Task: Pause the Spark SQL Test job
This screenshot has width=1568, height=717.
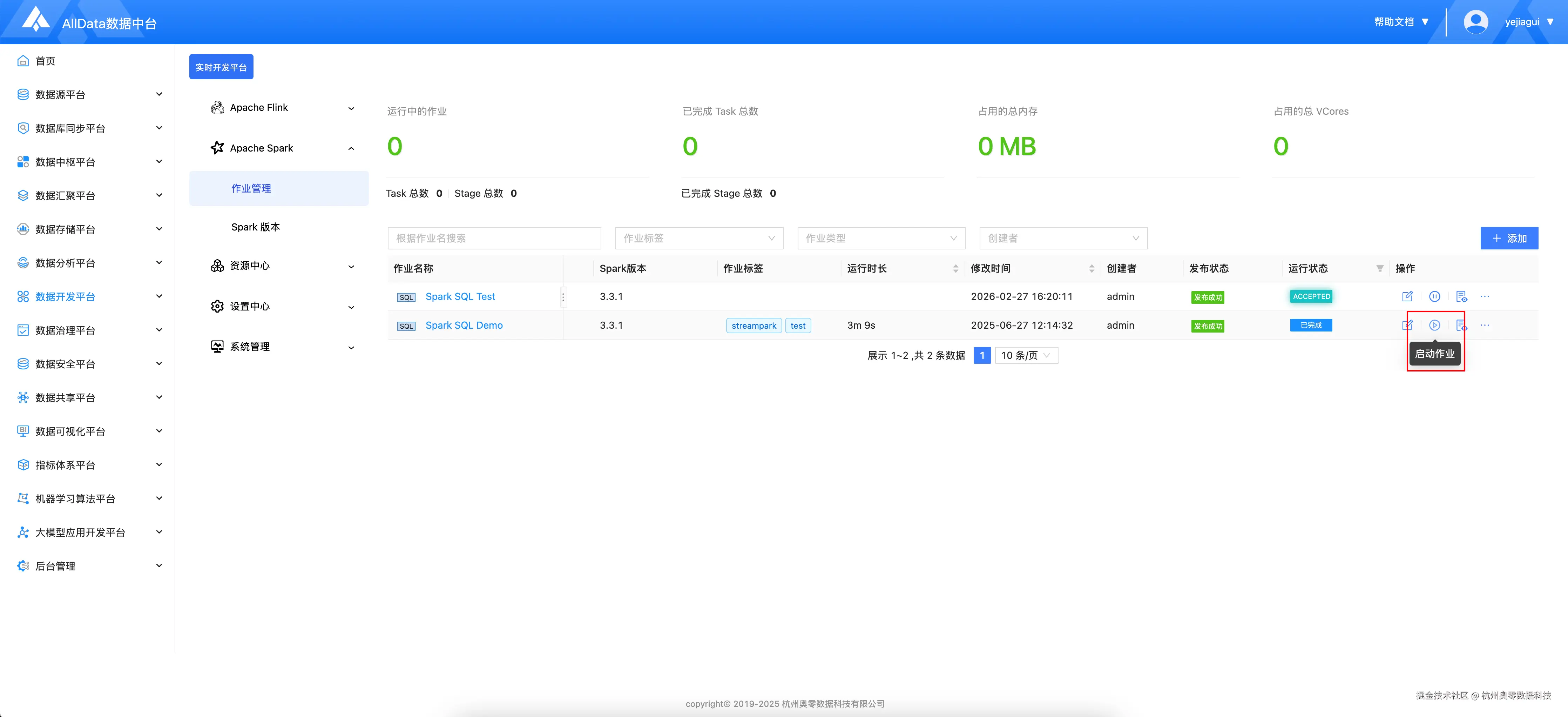Action: pos(1434,297)
